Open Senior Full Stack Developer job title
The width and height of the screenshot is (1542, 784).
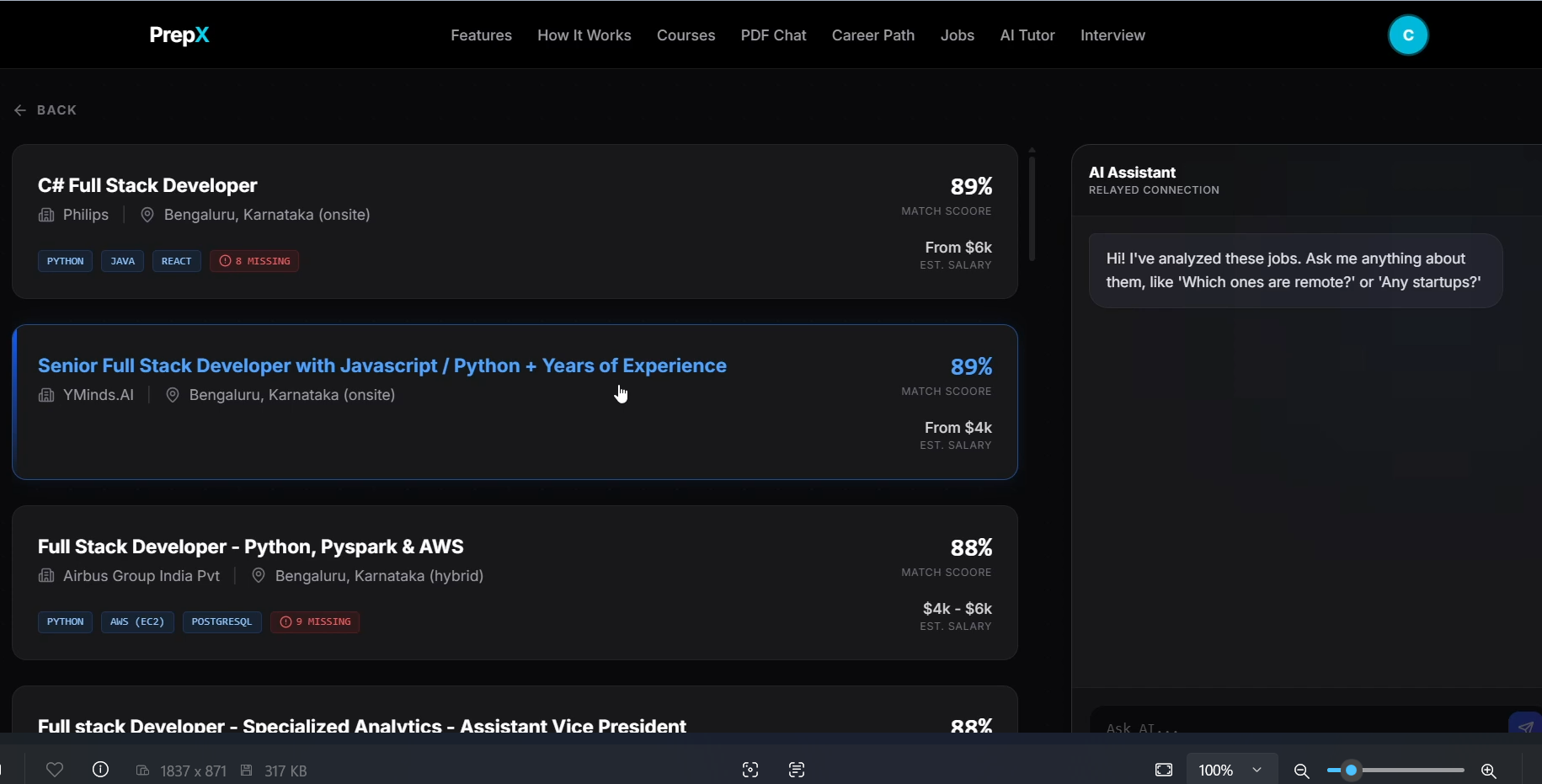(x=382, y=365)
